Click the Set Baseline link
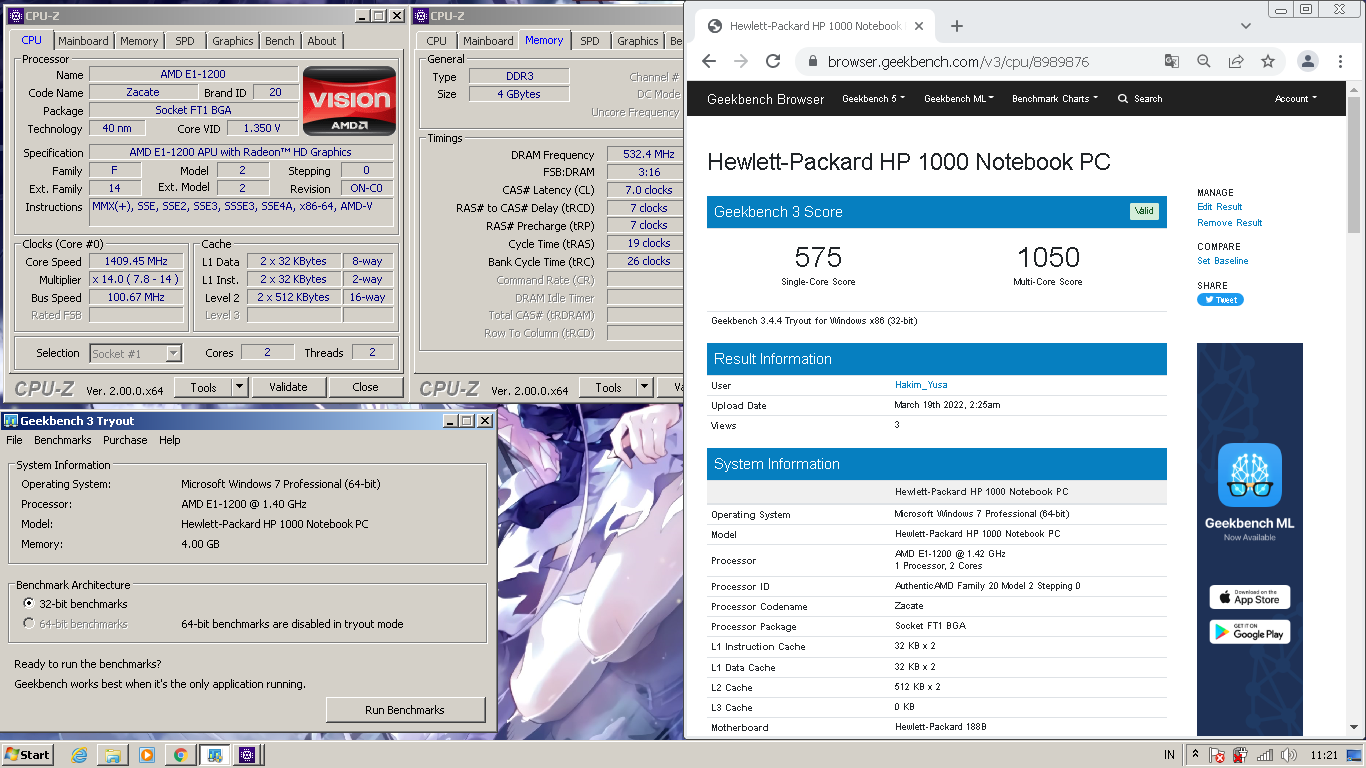 tap(1222, 261)
